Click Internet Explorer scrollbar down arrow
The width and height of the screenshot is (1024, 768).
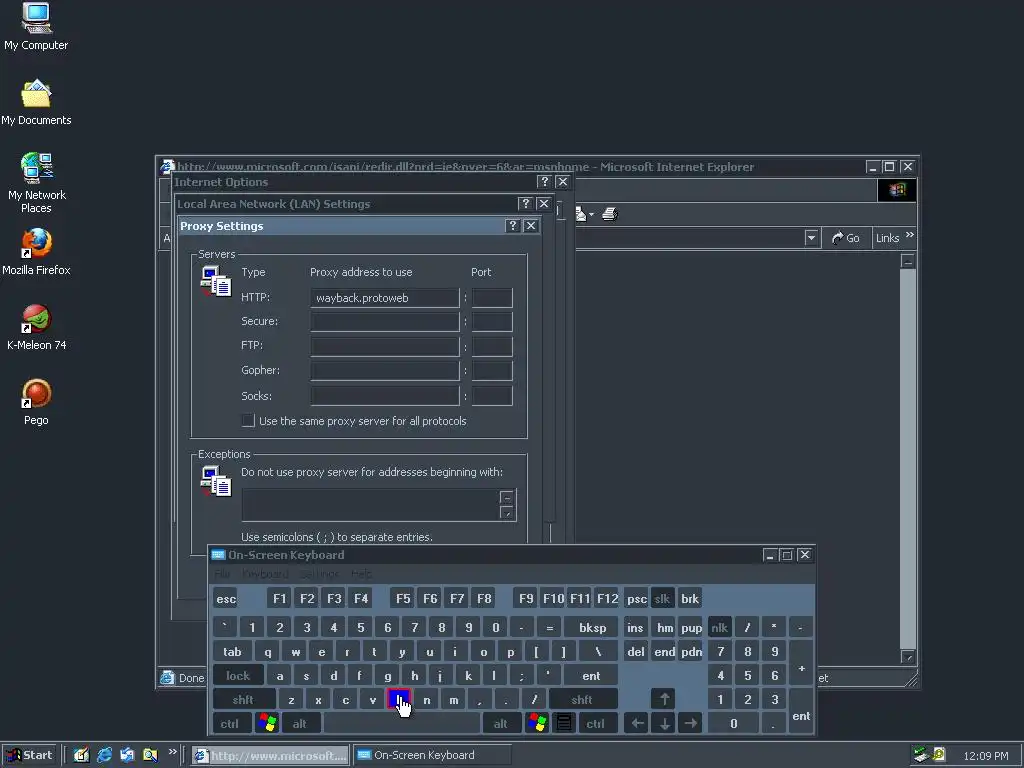(908, 657)
